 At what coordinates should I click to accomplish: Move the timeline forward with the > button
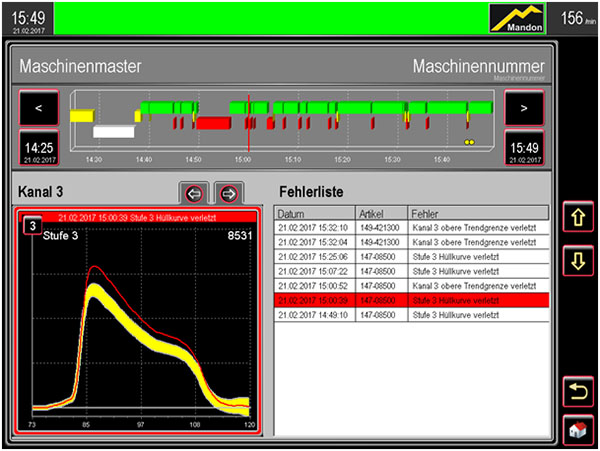(x=524, y=106)
